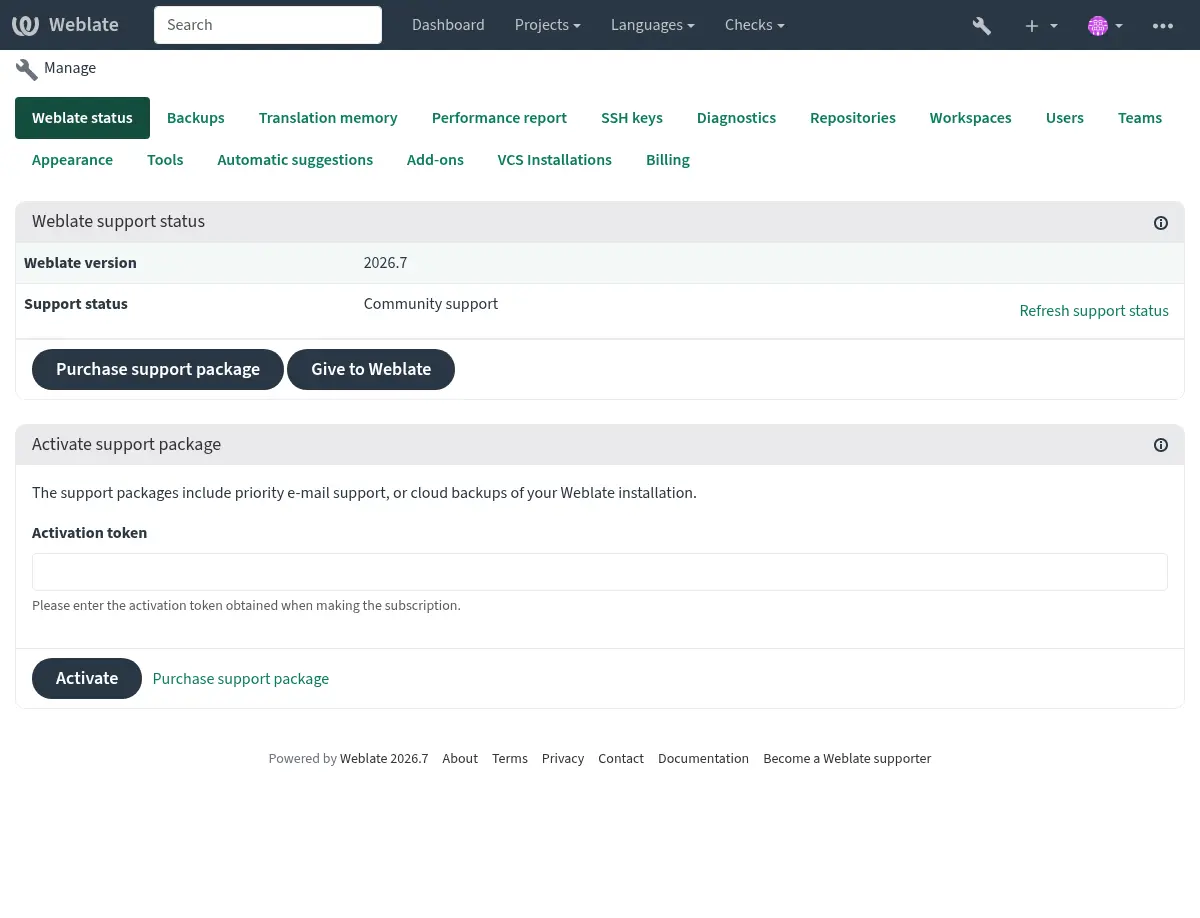This screenshot has width=1200, height=918.
Task: Click the dark Purchase support package button
Action: coord(158,369)
